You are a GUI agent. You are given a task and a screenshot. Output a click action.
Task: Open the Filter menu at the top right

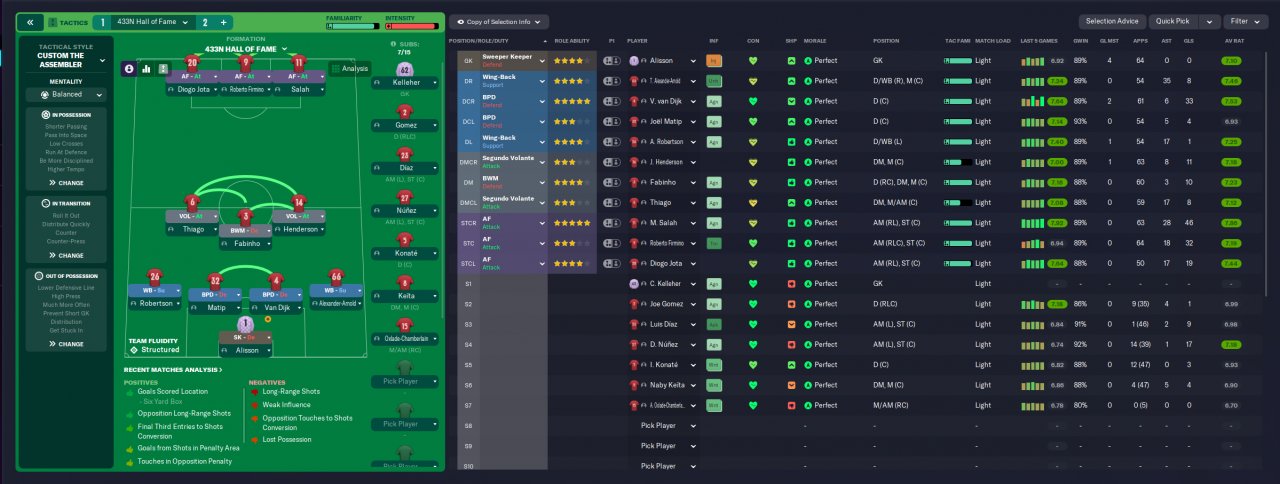tap(1245, 21)
